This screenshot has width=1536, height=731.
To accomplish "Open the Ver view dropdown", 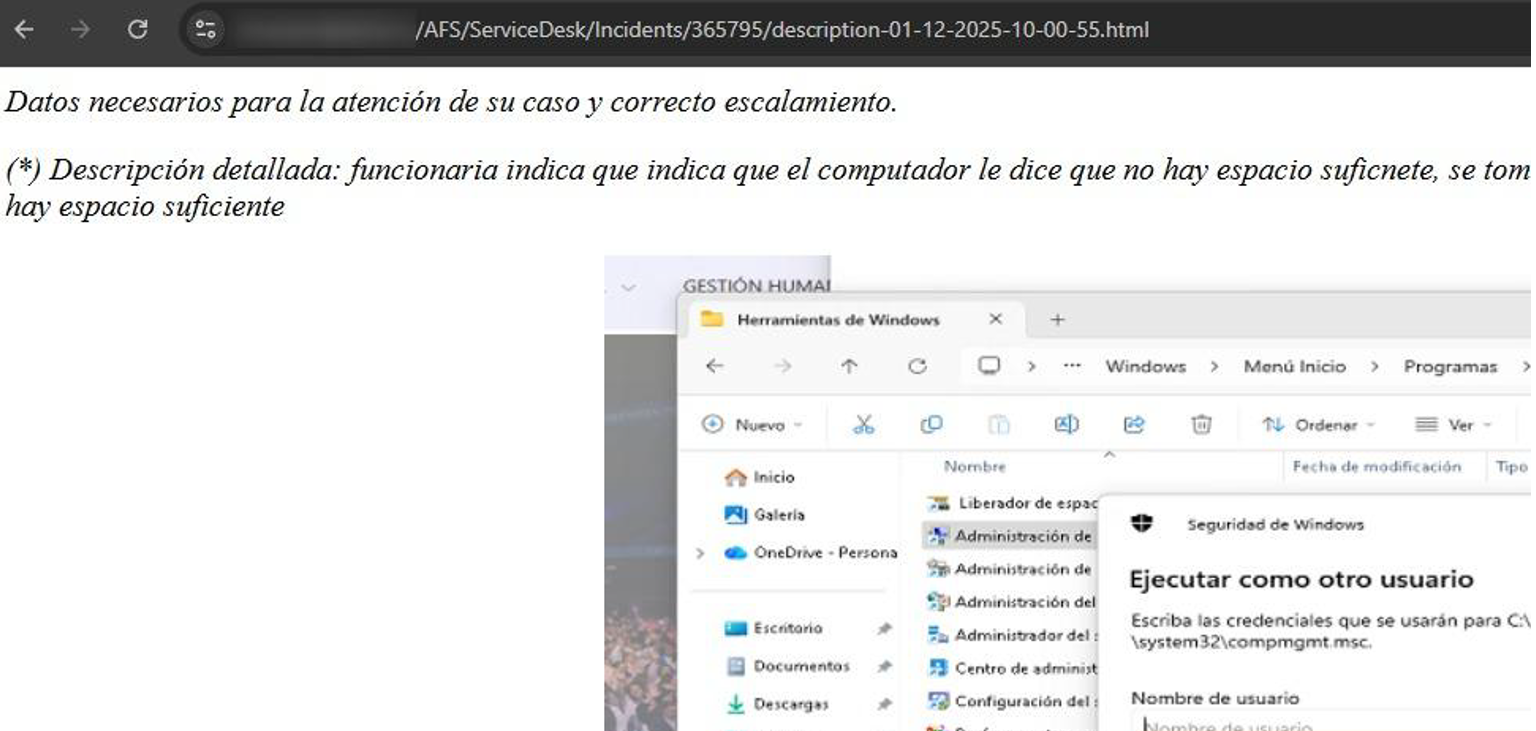I will pyautogui.click(x=1453, y=425).
